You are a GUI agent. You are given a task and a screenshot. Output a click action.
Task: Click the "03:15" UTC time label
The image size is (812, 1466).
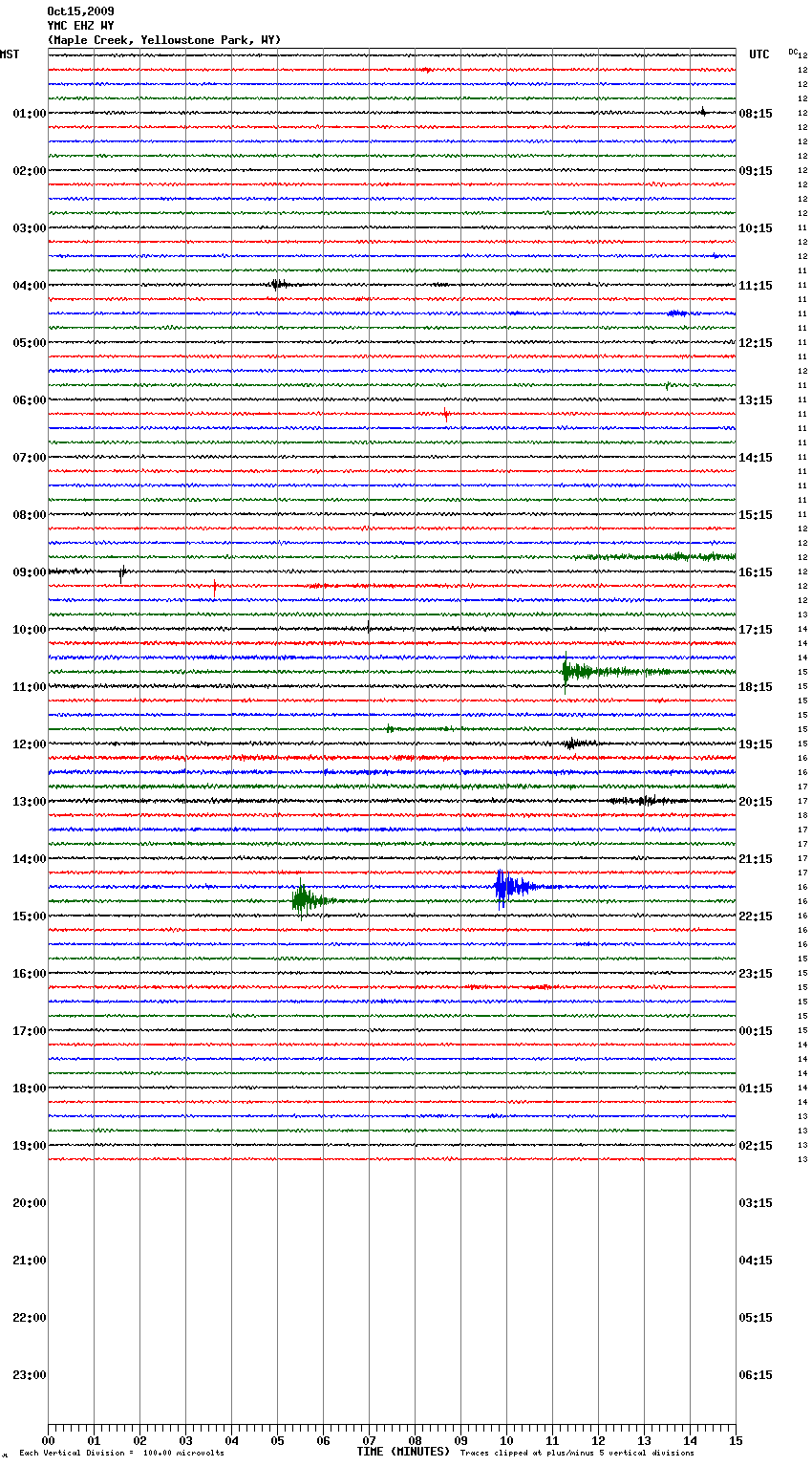[x=756, y=1203]
